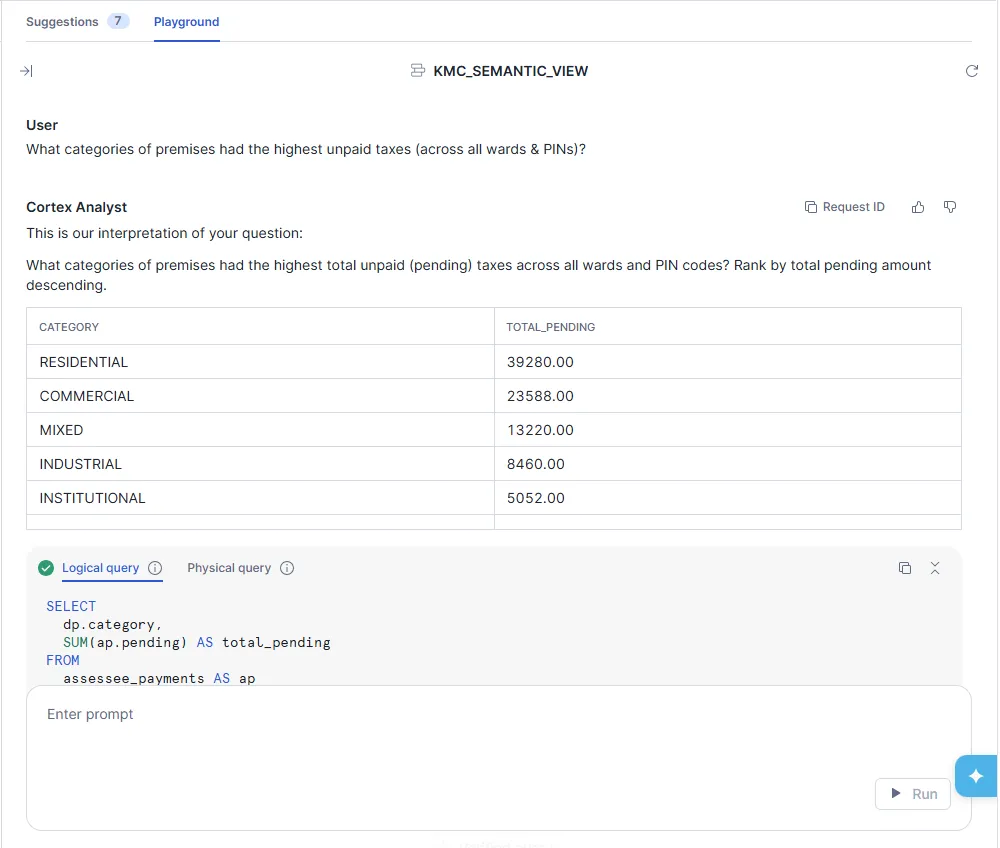
Task: Click the TOTAL_PENDING column header
Action: coord(550,327)
